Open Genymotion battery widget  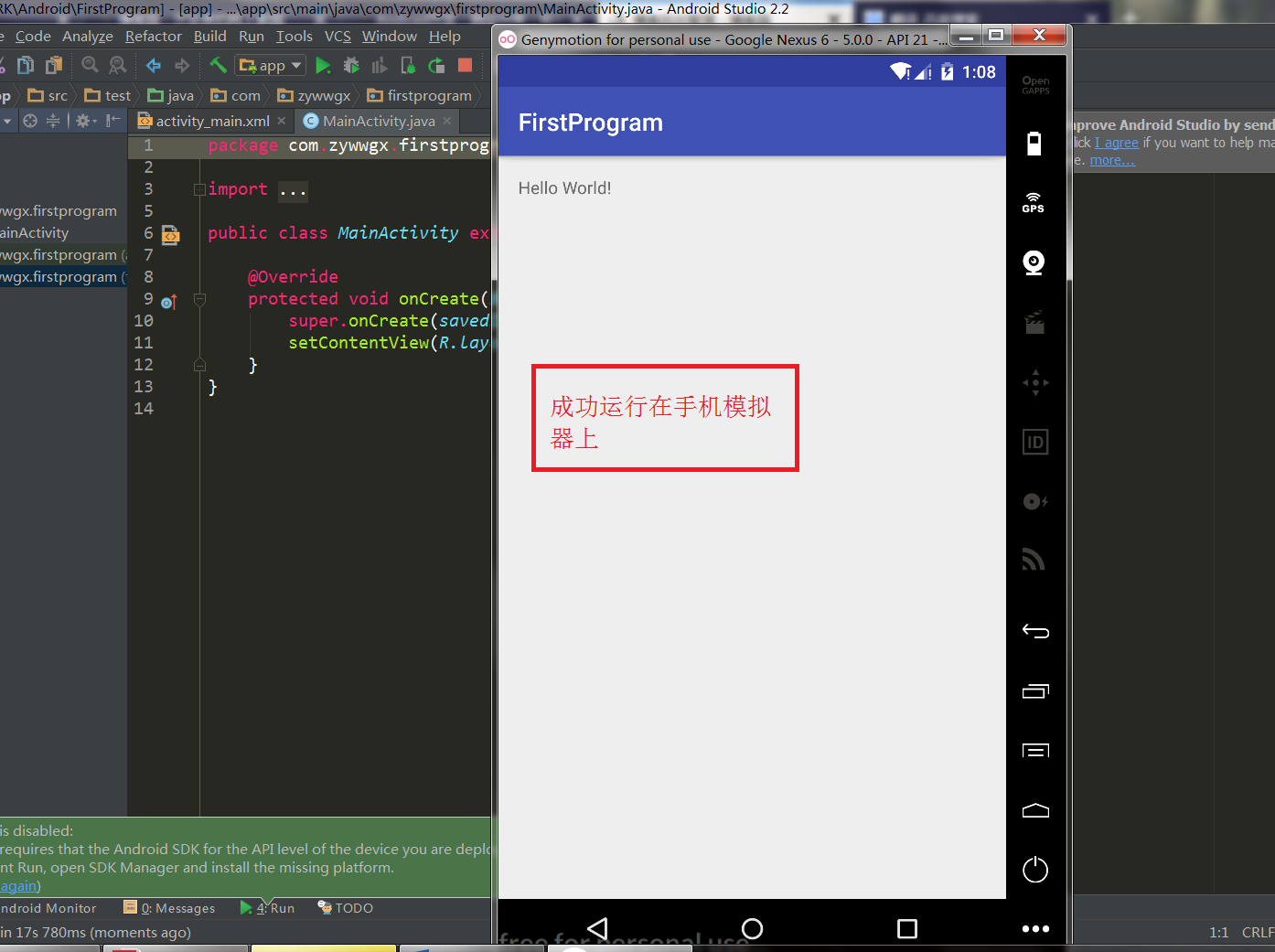1034,144
